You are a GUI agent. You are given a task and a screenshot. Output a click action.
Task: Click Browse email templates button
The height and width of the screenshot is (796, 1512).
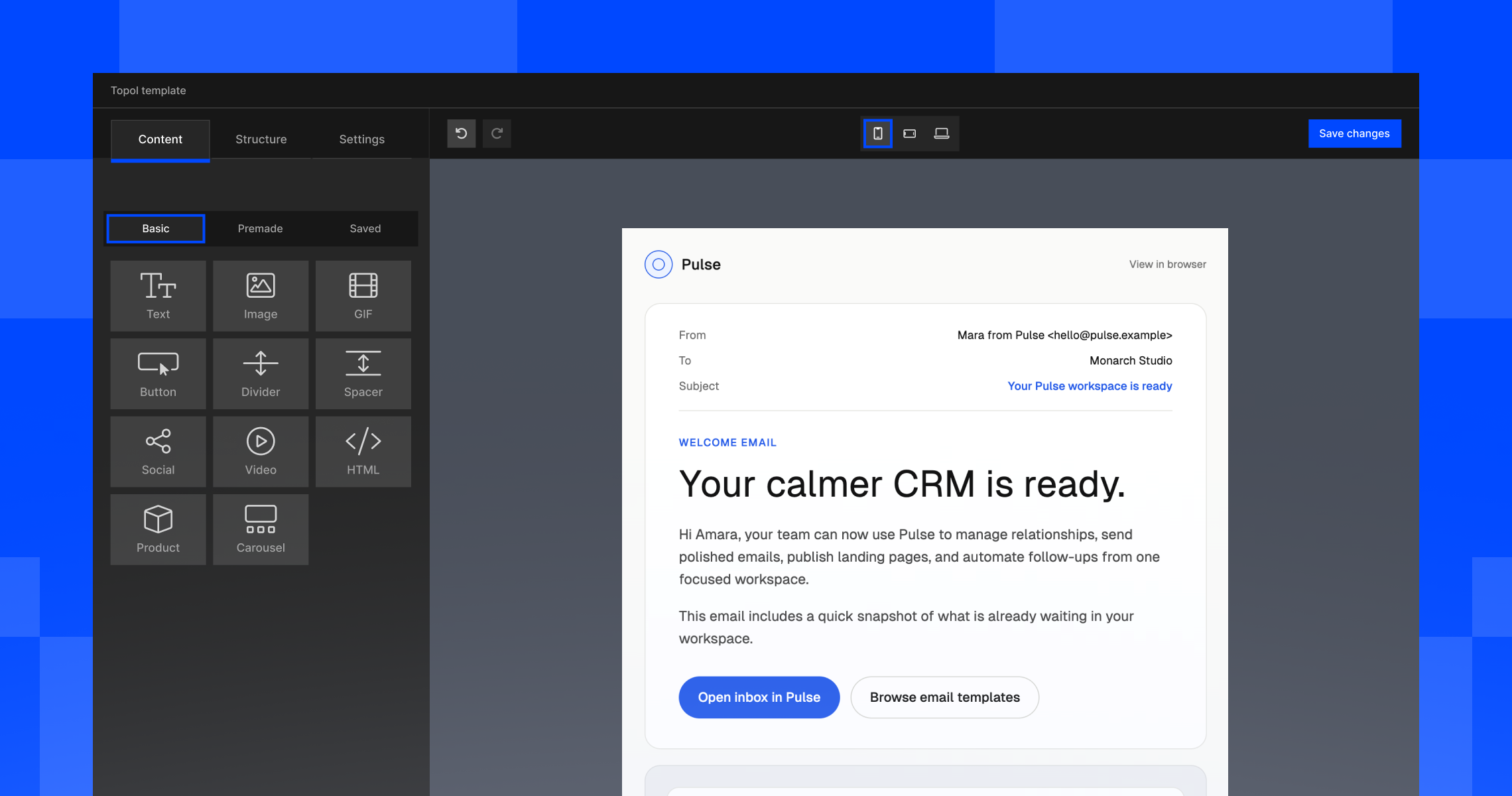[x=945, y=697]
